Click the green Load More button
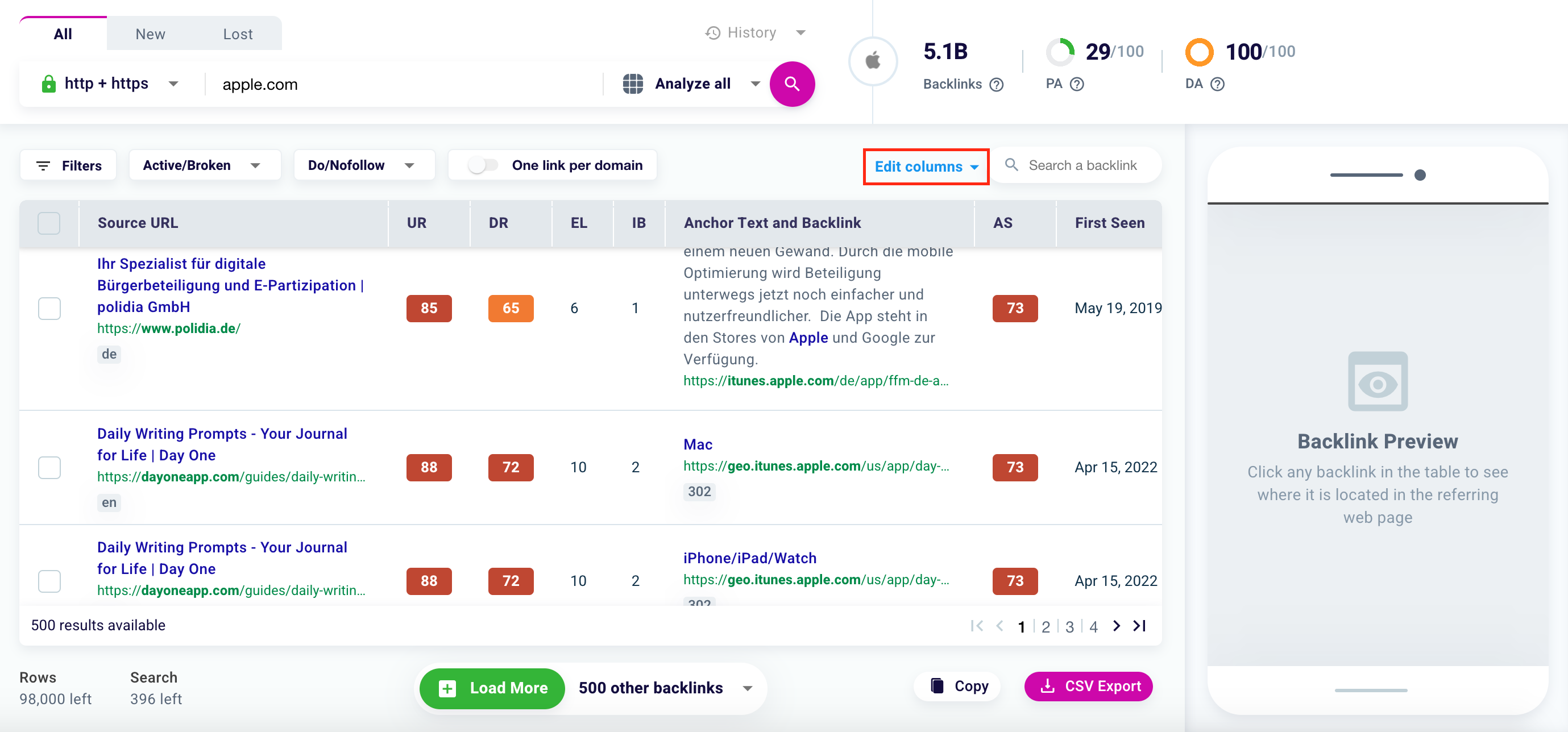The width and height of the screenshot is (1568, 732). coord(492,688)
